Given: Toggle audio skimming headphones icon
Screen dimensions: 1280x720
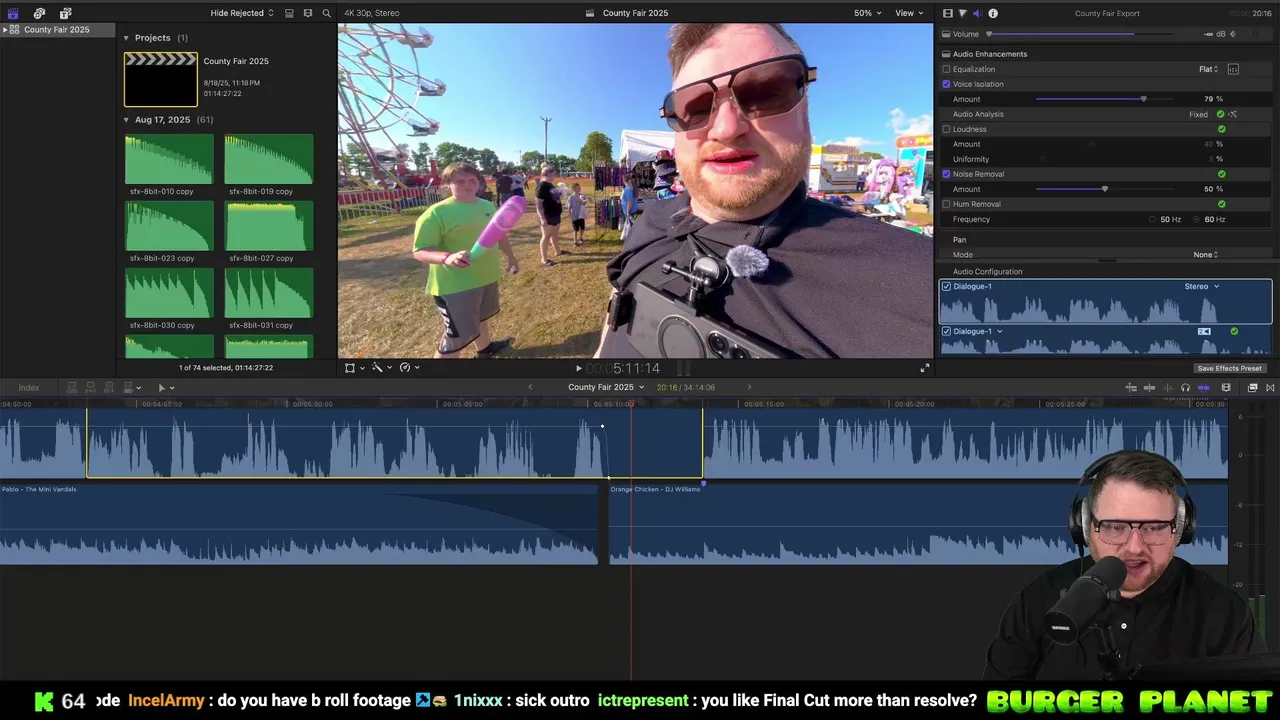Looking at the screenshot, I should pyautogui.click(x=1185, y=388).
